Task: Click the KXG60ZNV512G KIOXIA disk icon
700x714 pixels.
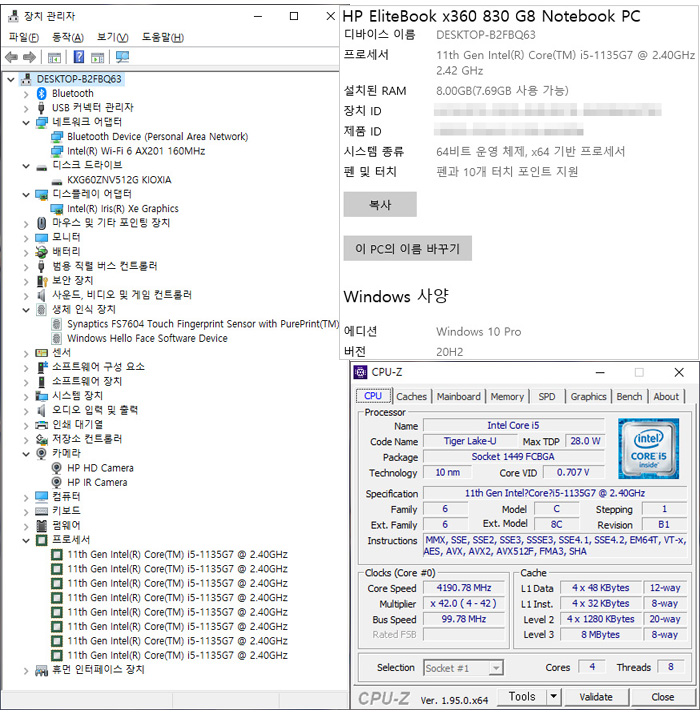Action: (x=57, y=180)
